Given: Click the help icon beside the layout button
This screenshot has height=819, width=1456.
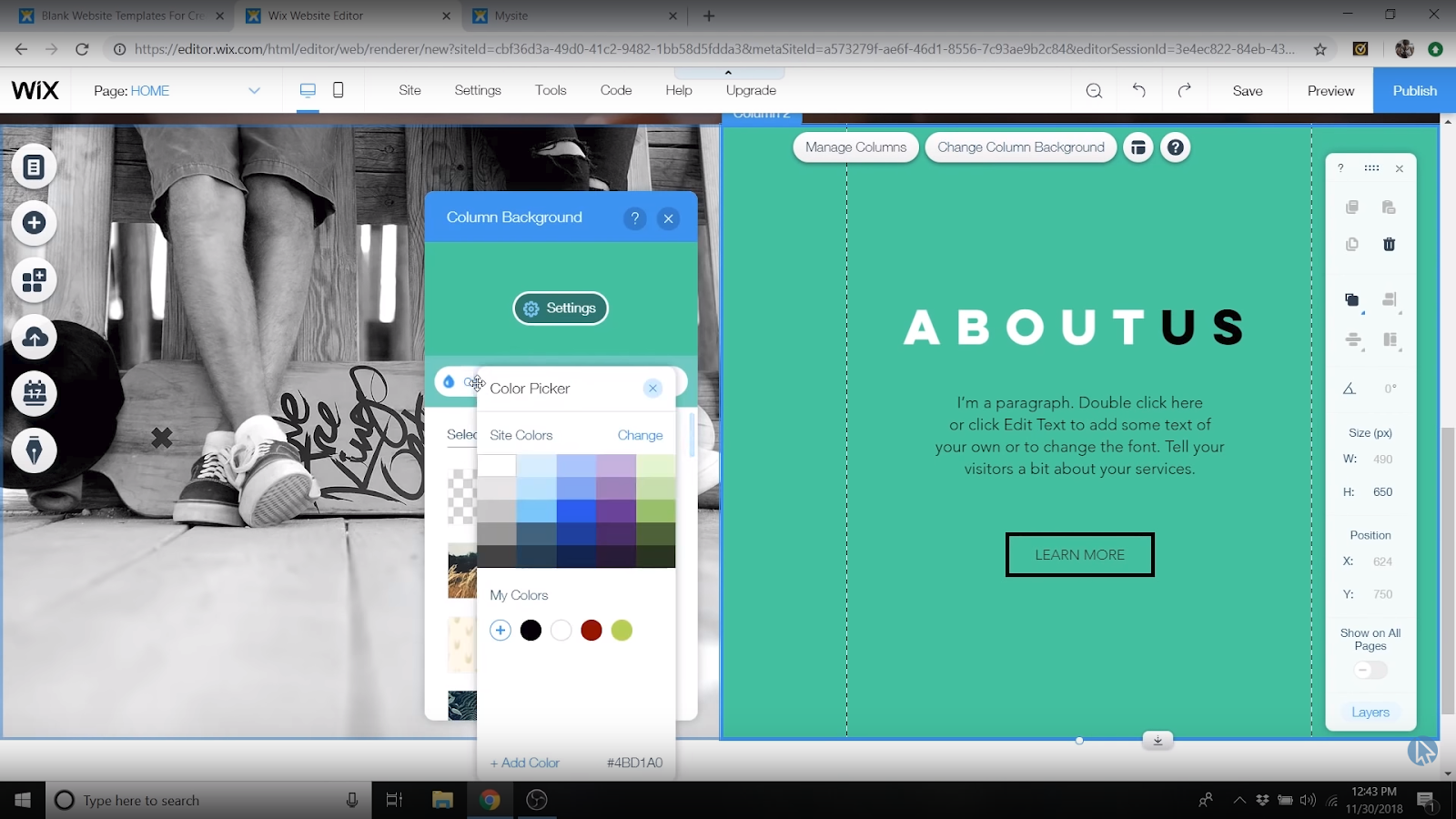Looking at the screenshot, I should (x=1176, y=147).
